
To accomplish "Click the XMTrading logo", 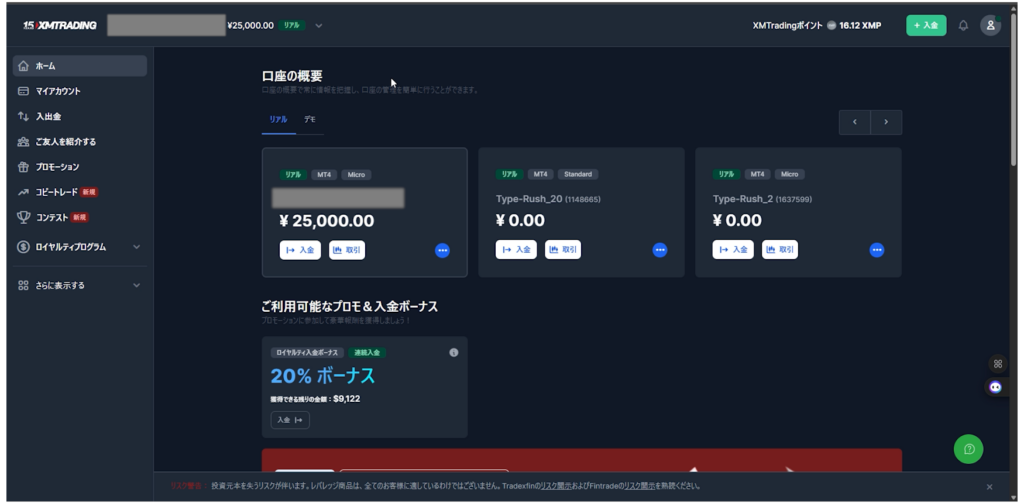I will point(60,25).
